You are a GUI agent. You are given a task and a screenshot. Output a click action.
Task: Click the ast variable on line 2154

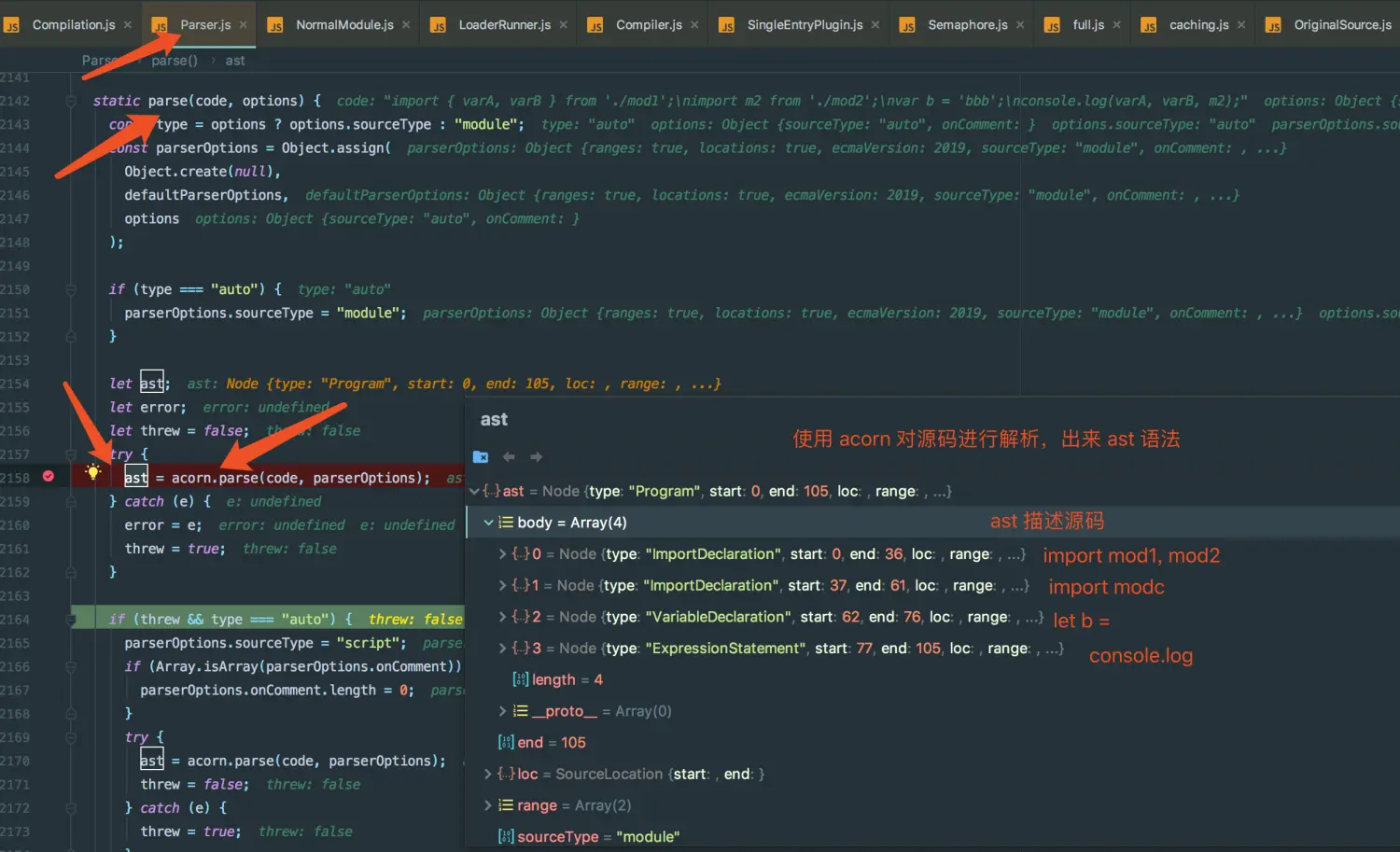(x=151, y=384)
